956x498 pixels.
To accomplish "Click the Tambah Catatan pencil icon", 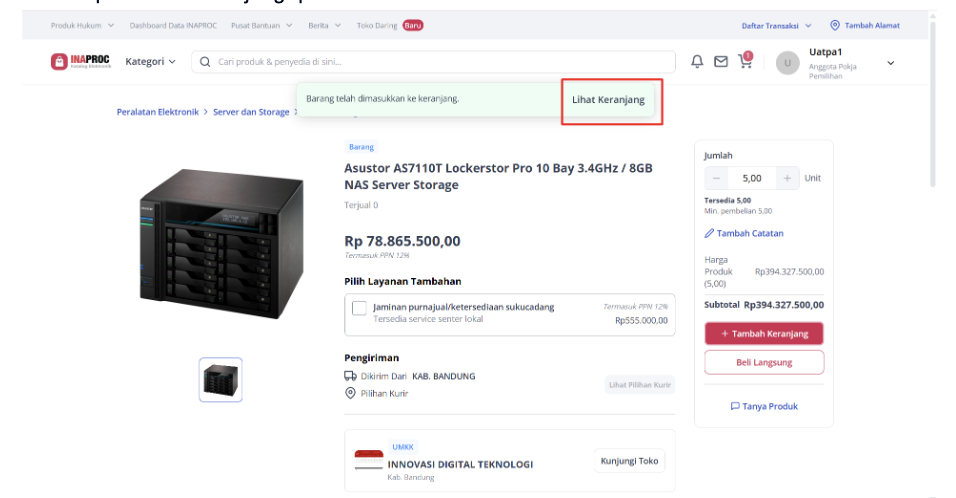I will pyautogui.click(x=709, y=233).
